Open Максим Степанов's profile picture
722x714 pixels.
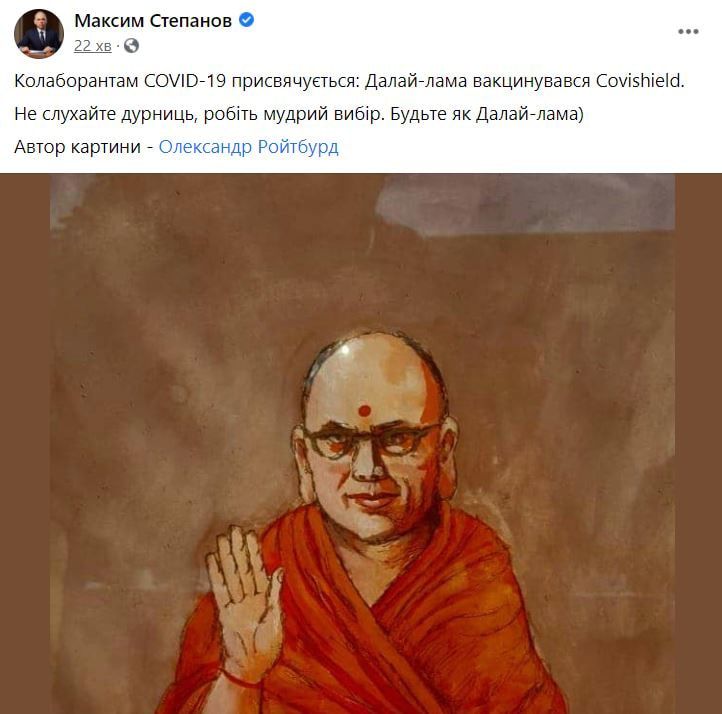(x=39, y=33)
